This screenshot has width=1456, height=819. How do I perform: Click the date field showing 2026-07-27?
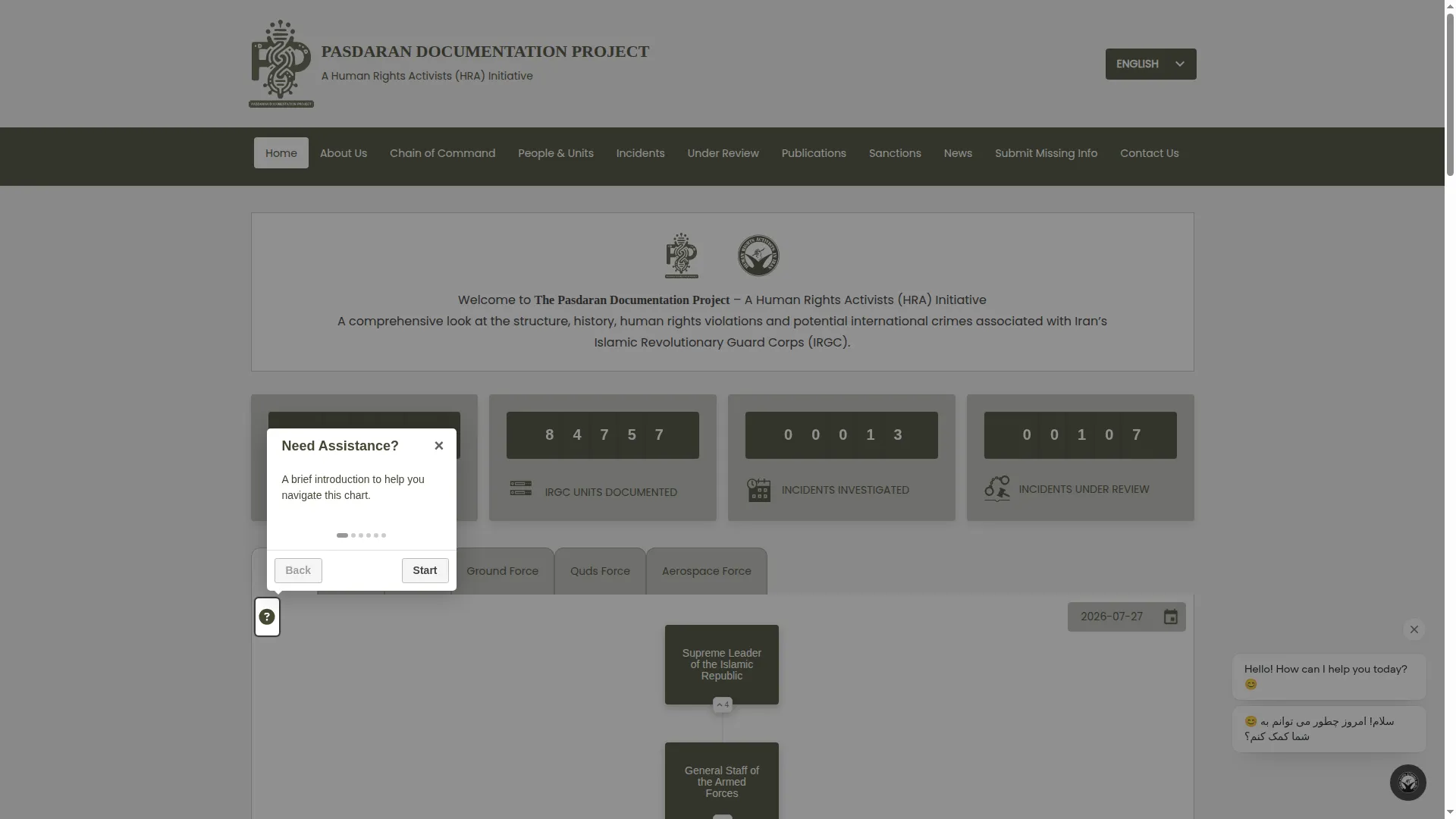(1126, 617)
